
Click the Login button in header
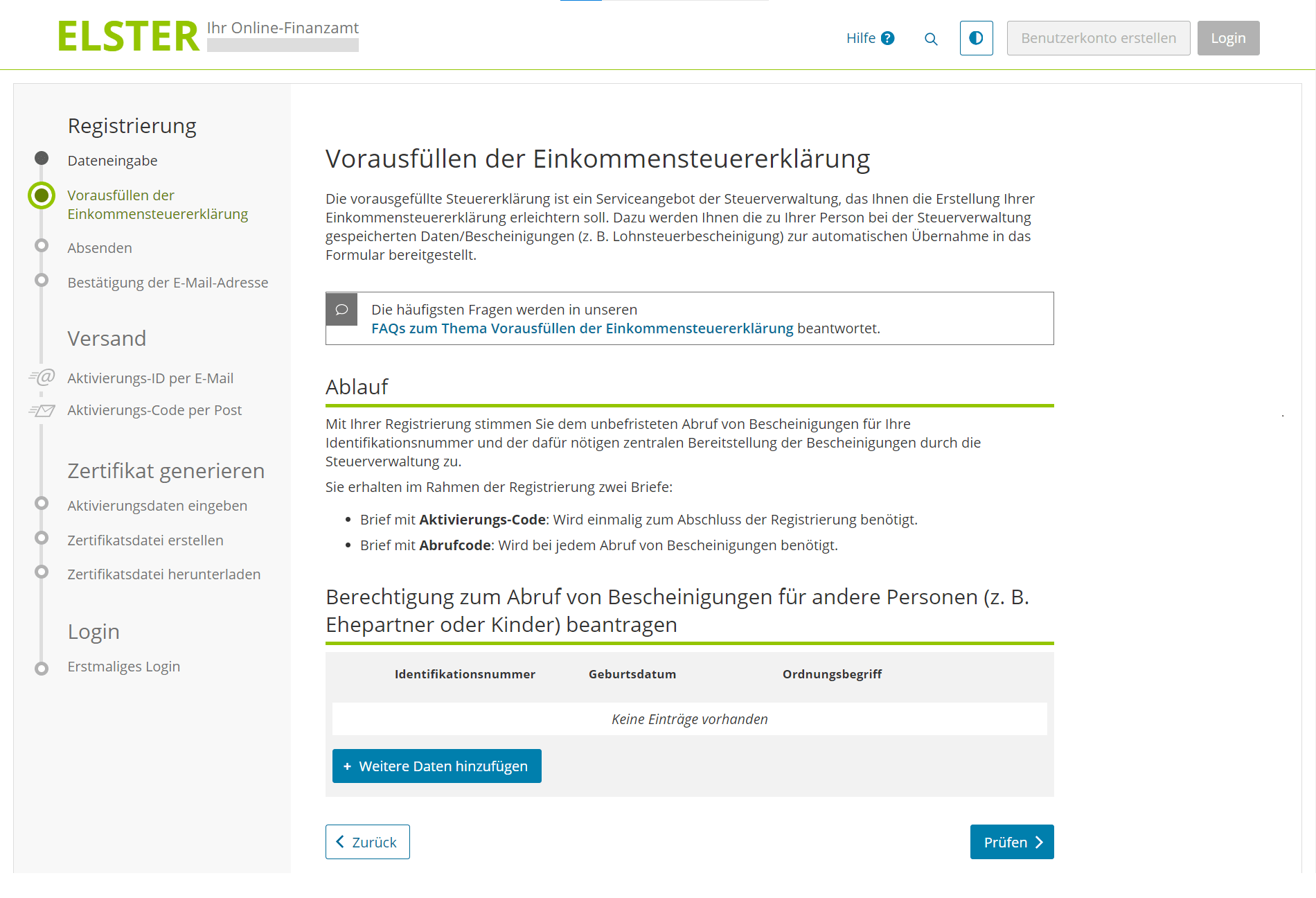click(x=1229, y=38)
